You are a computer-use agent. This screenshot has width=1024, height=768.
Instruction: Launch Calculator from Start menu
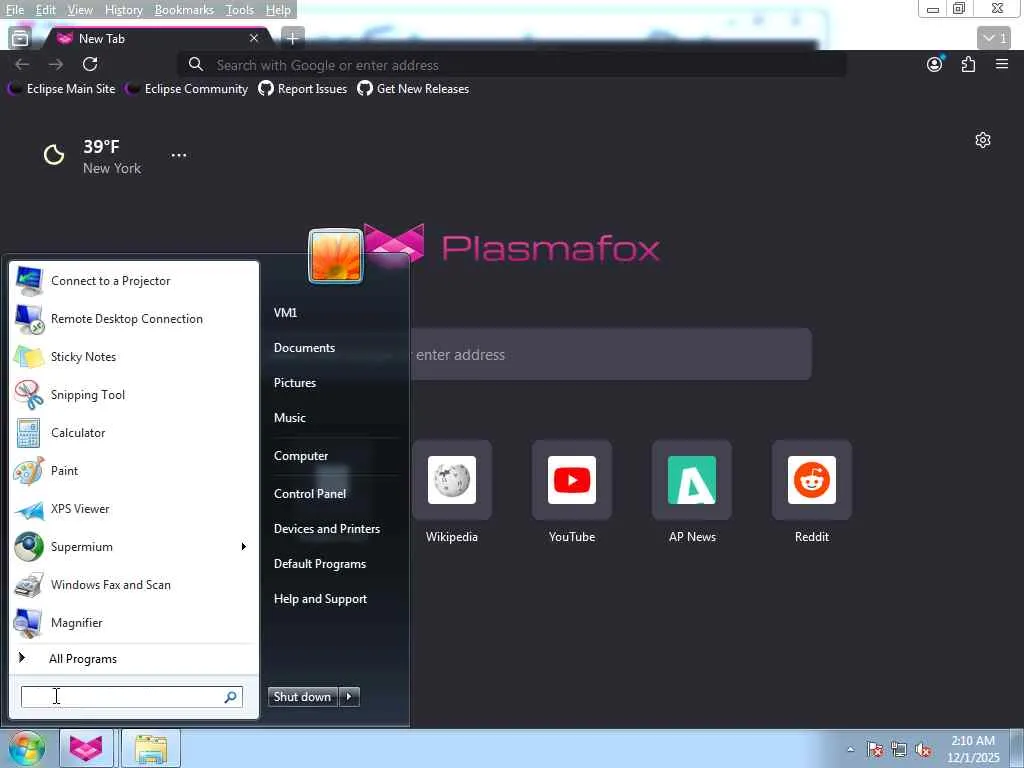pos(133,432)
